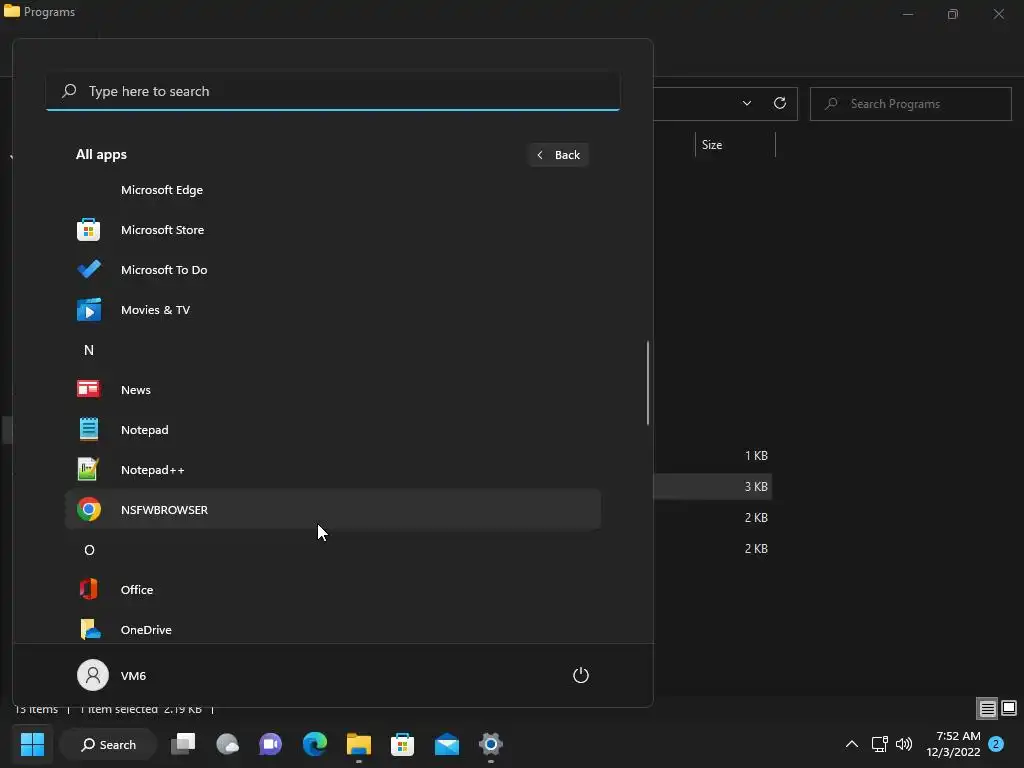Screen dimensions: 1024x768
Task: Click the VM6 user account avatar
Action: pyautogui.click(x=93, y=675)
